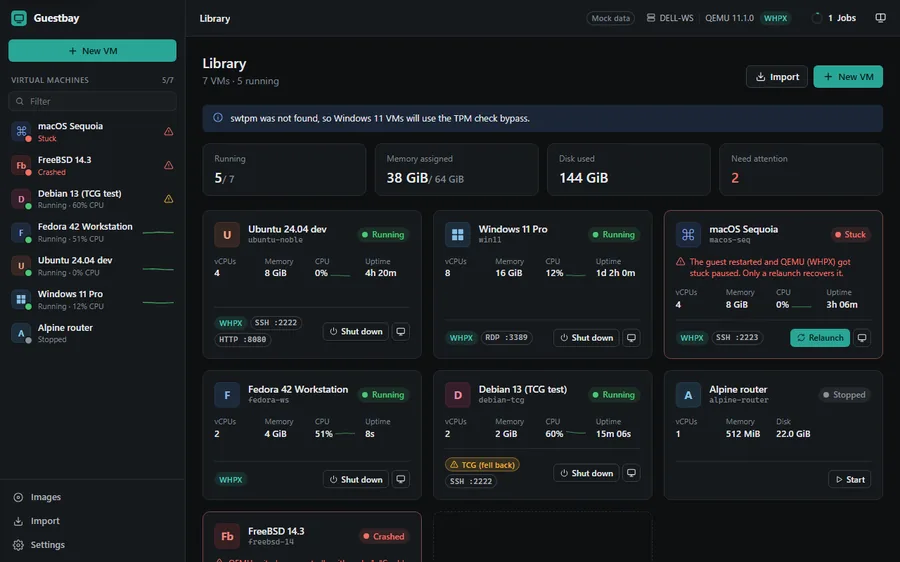Shut down Fedora 42 Workstation VM
Image resolution: width=900 pixels, height=562 pixels.
point(356,479)
